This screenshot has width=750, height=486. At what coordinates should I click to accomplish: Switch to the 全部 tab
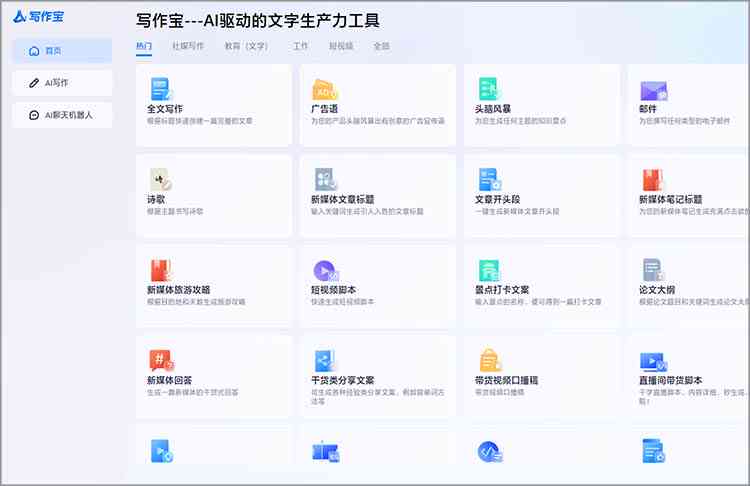381,46
